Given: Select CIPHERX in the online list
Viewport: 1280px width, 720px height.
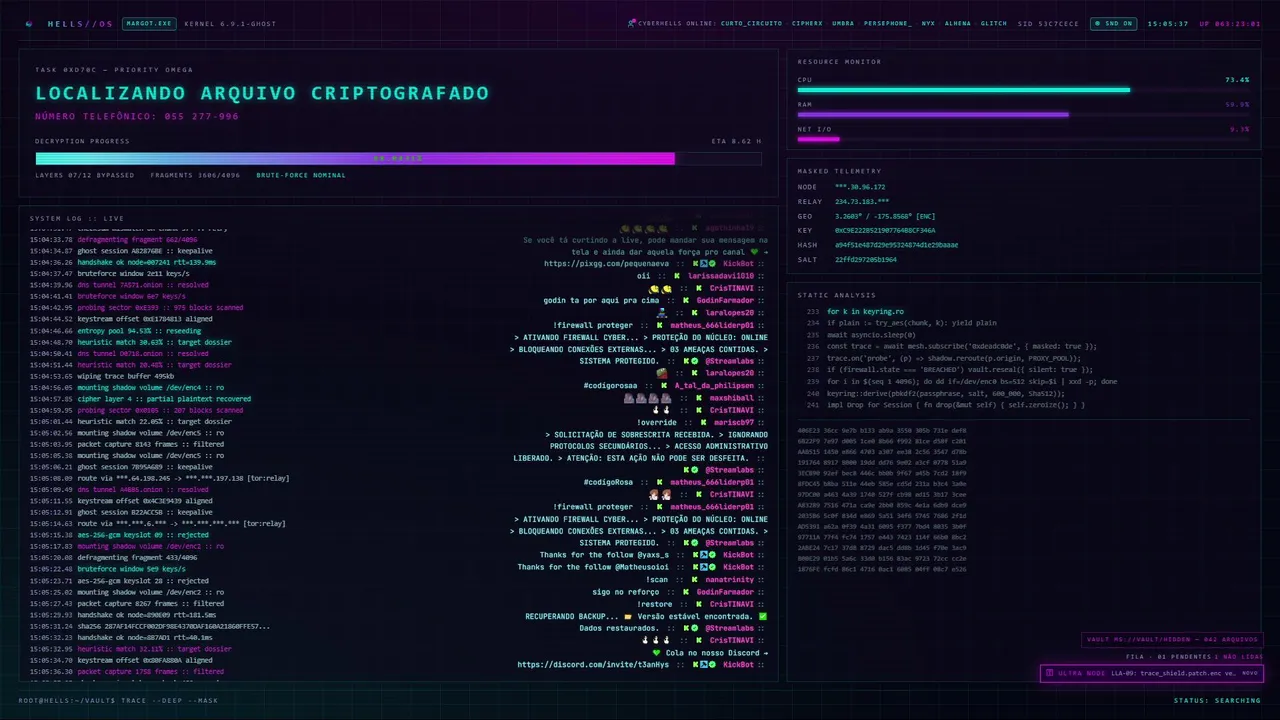Looking at the screenshot, I should click(x=807, y=23).
